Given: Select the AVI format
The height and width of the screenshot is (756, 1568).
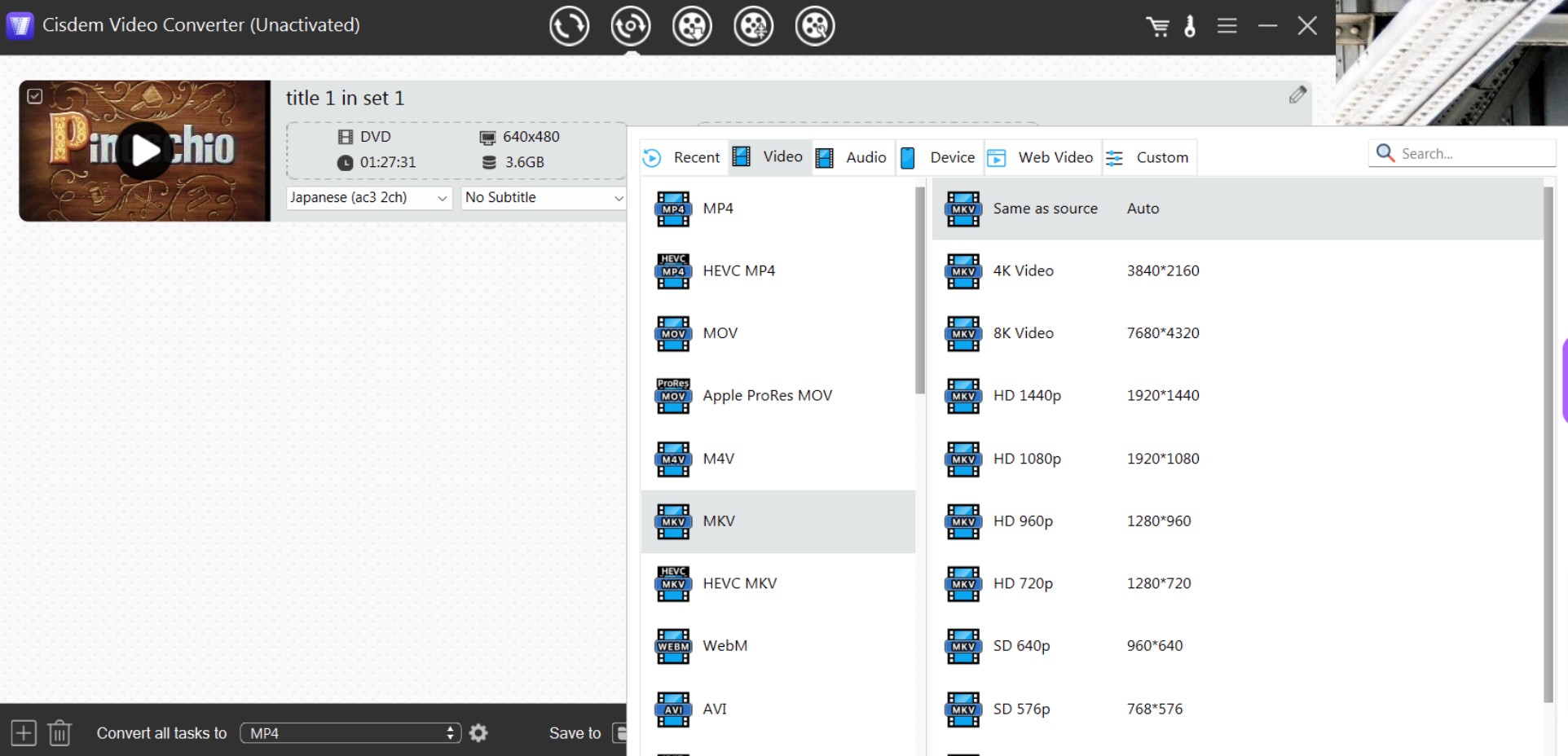Looking at the screenshot, I should (777, 709).
